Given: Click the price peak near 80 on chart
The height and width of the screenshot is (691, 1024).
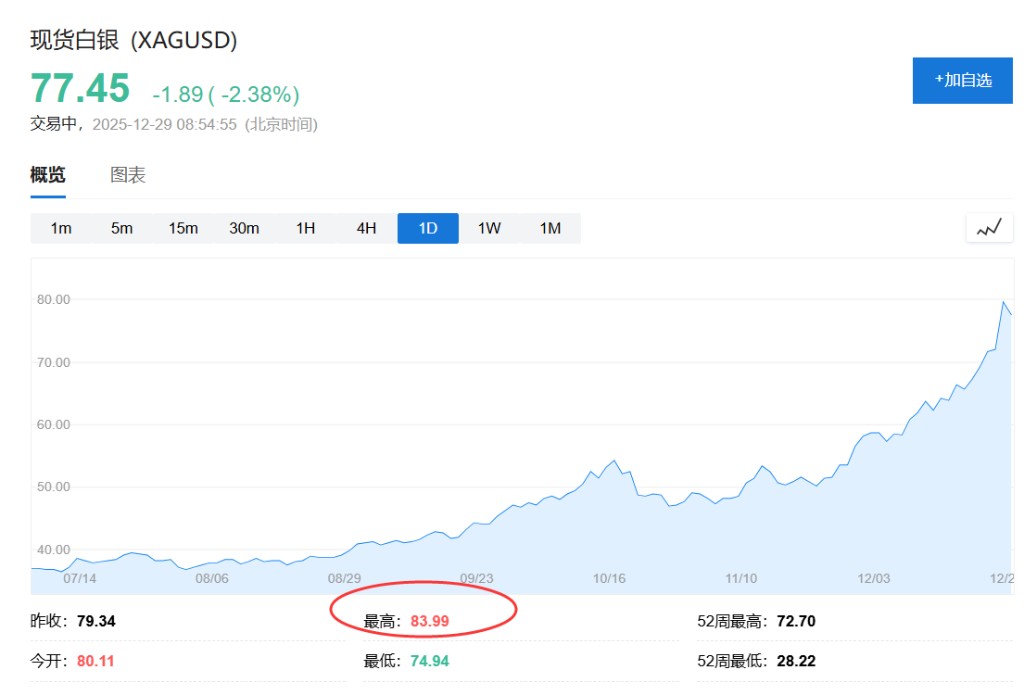Looking at the screenshot, I should (1003, 302).
